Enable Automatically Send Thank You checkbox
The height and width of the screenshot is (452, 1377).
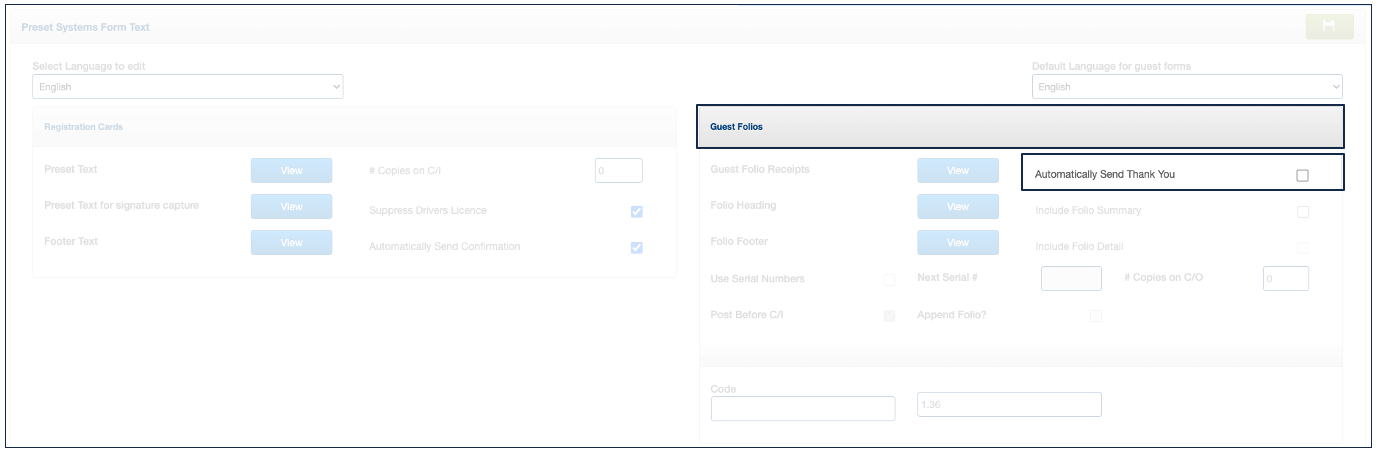click(x=1302, y=176)
